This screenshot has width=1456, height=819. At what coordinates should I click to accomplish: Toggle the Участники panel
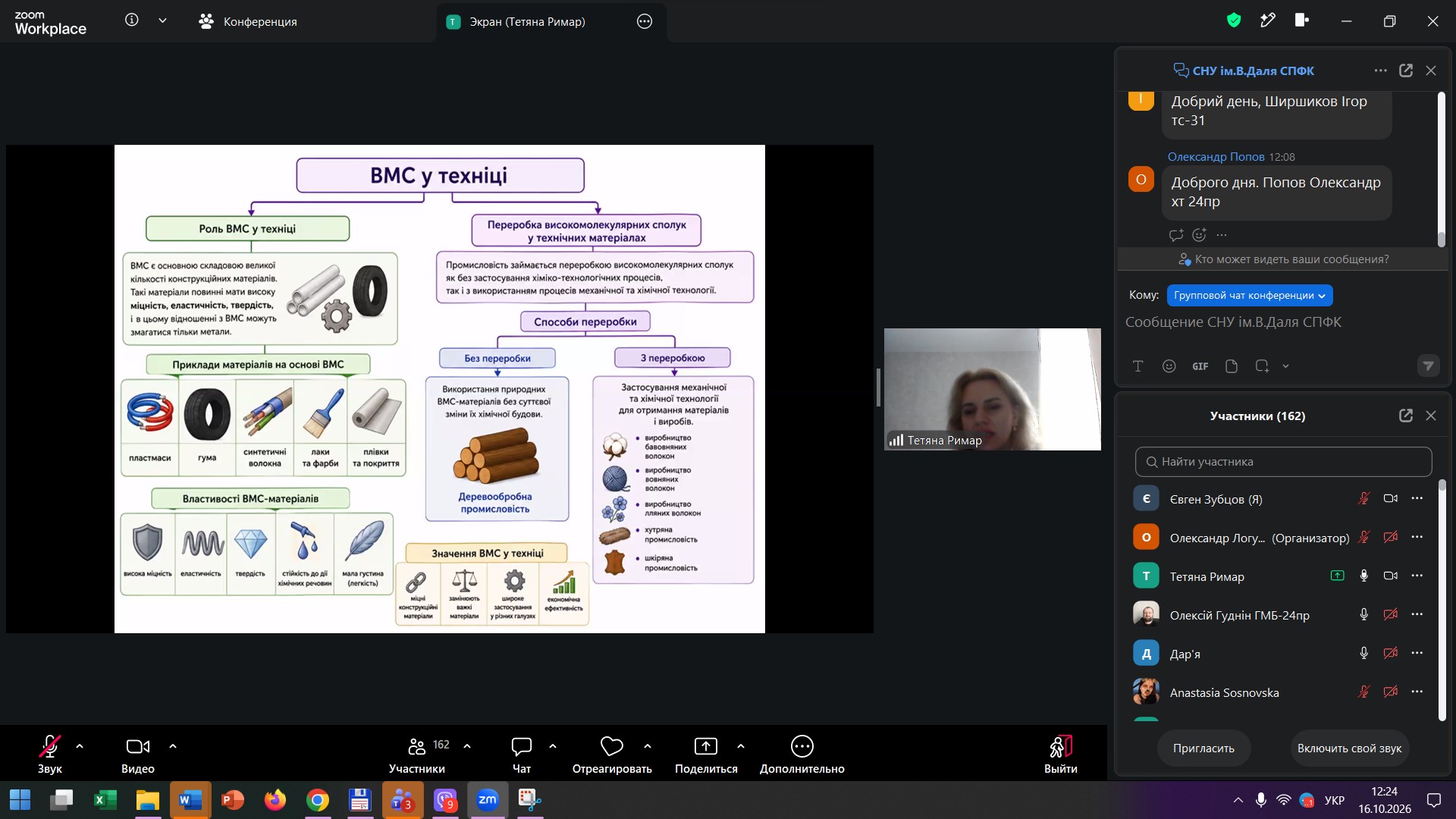[417, 755]
